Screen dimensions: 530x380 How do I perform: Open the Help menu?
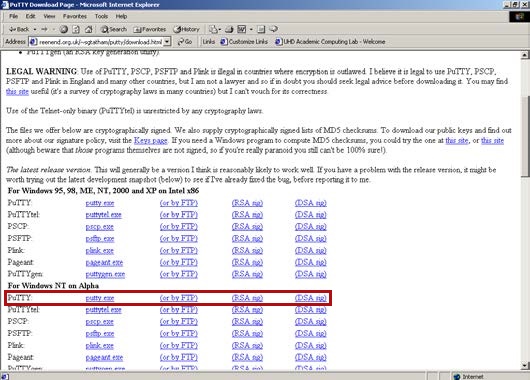[x=121, y=16]
